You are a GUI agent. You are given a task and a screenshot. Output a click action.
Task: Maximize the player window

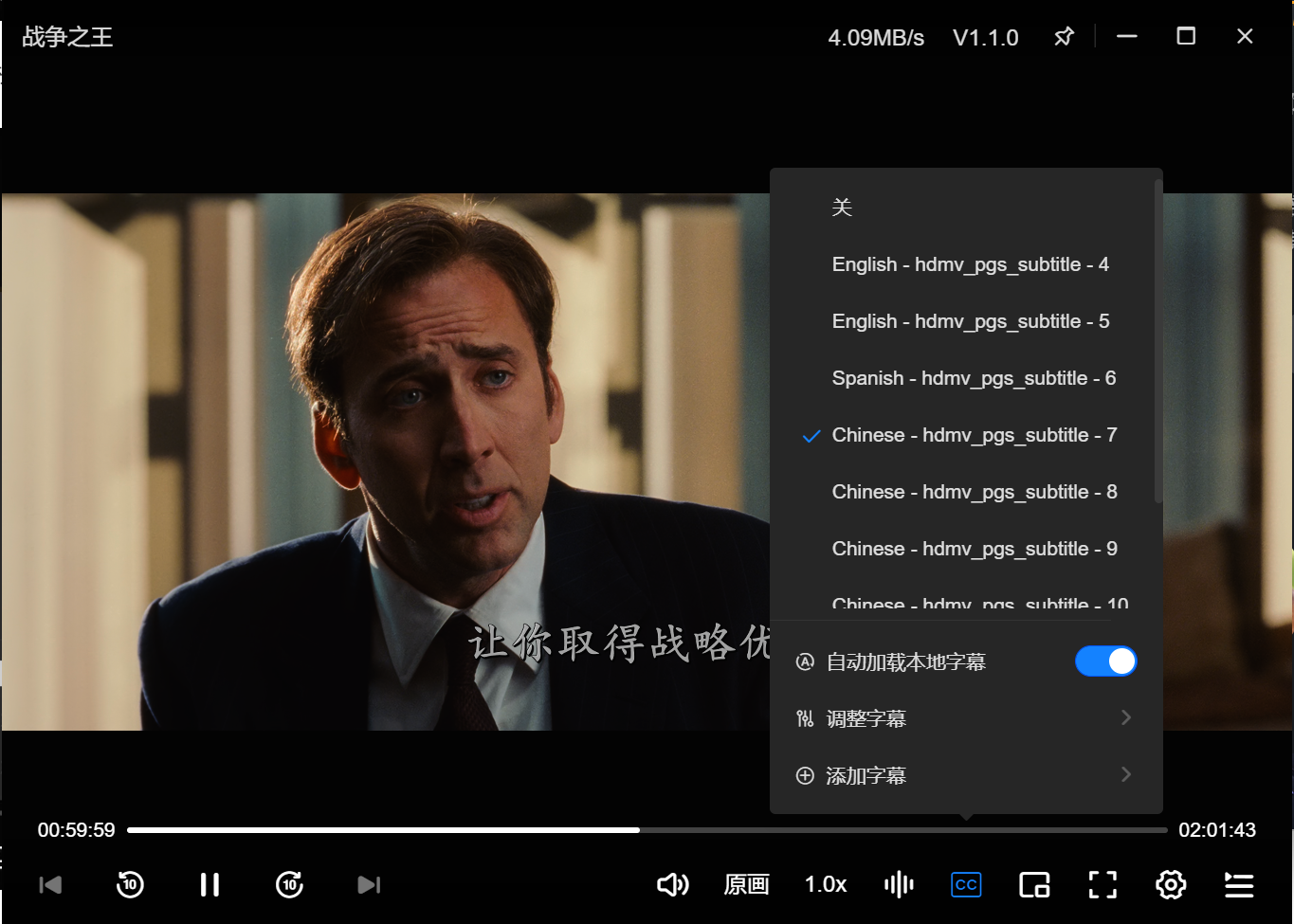pyautogui.click(x=1186, y=36)
